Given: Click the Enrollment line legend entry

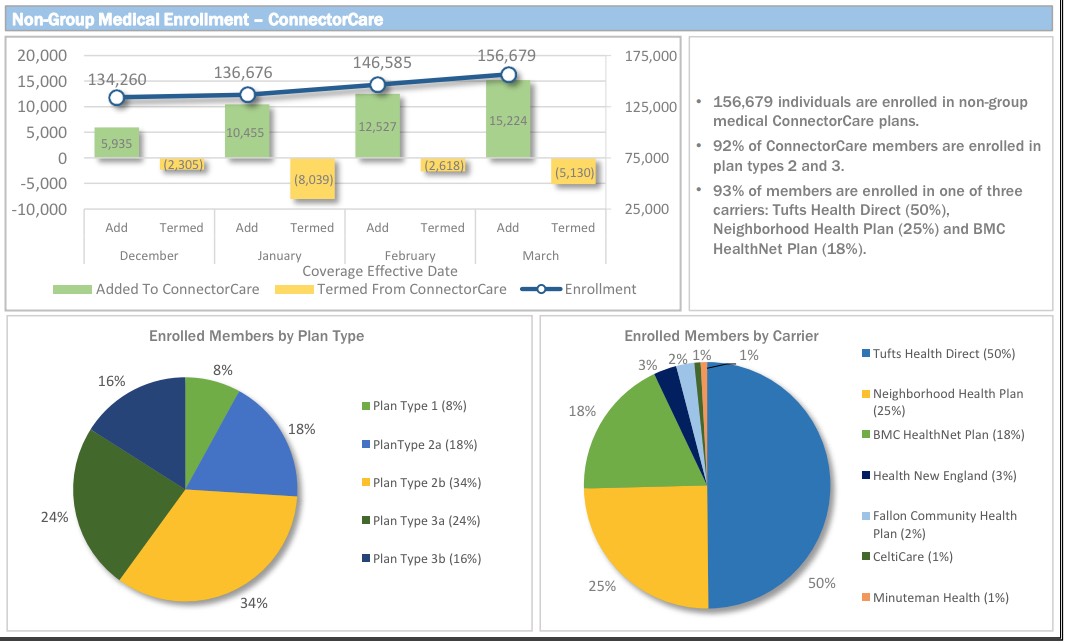Looking at the screenshot, I should (x=540, y=290).
